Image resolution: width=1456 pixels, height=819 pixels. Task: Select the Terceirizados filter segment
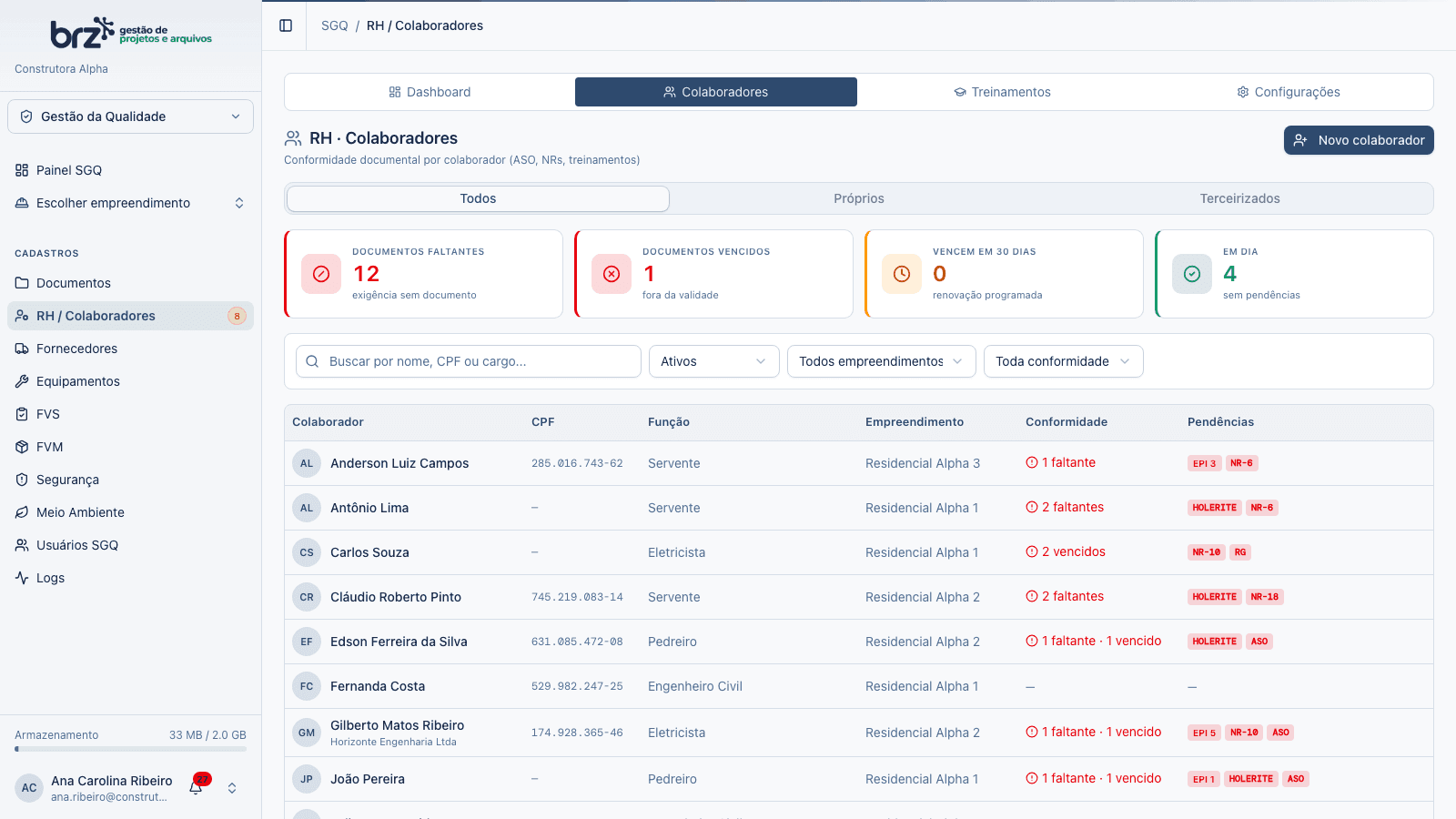tap(1239, 198)
